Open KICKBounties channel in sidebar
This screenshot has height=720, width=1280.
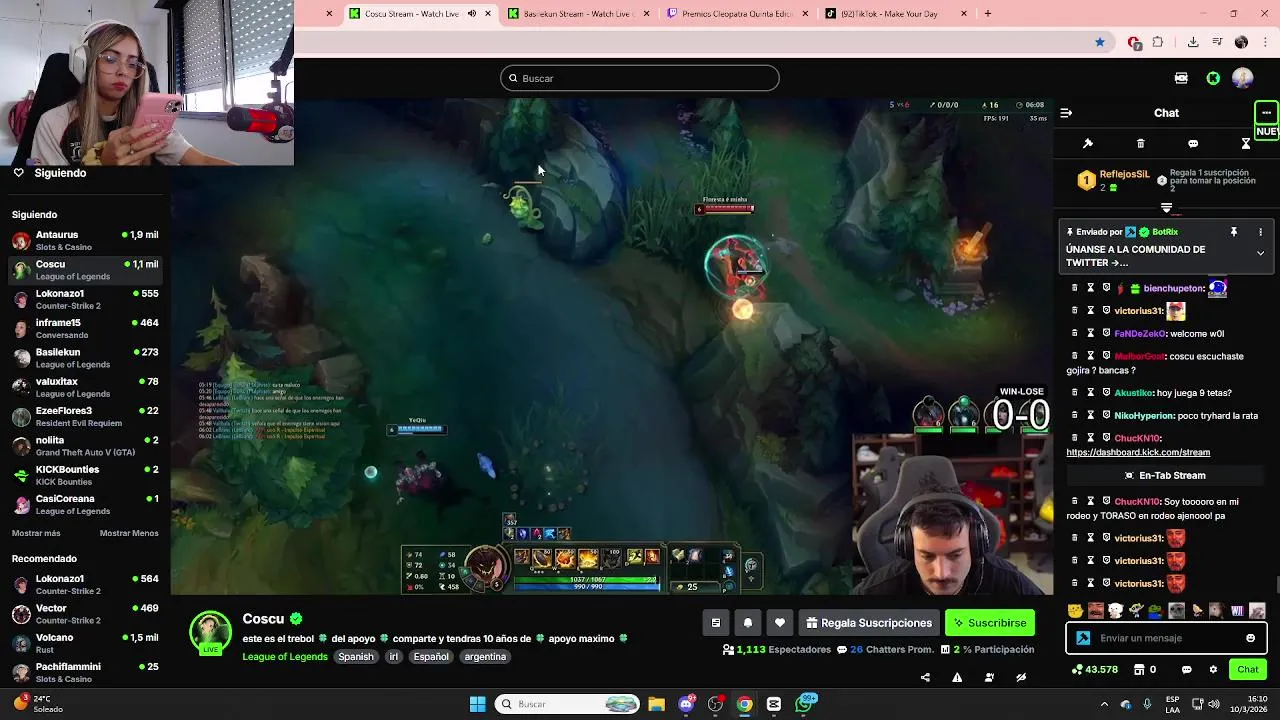[85, 476]
